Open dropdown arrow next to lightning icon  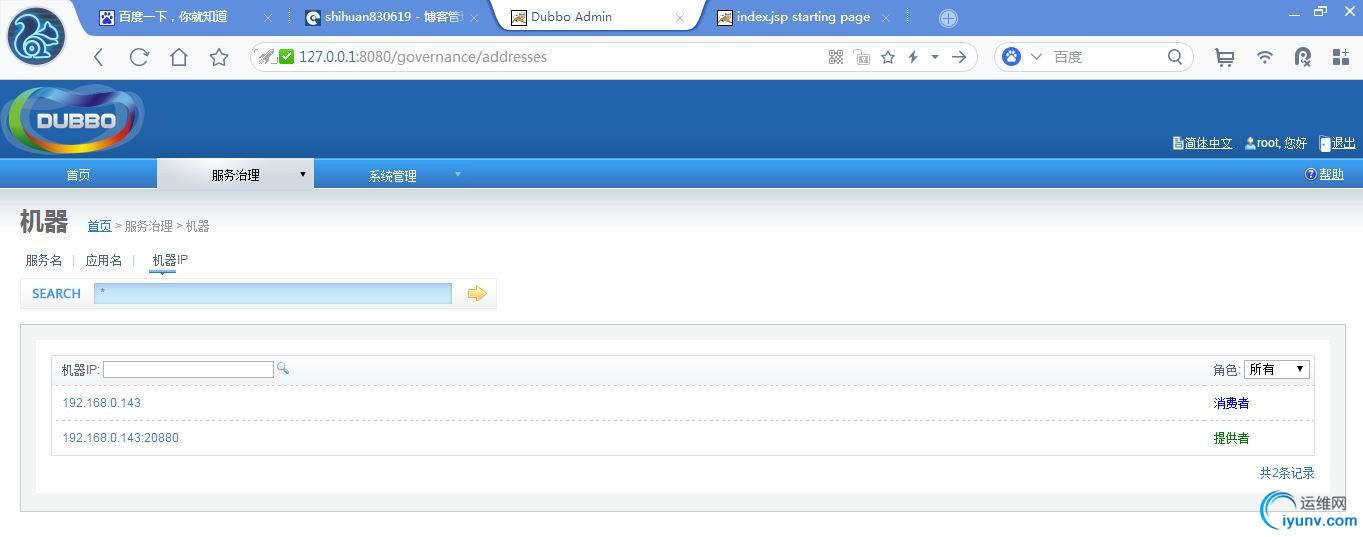[x=935, y=57]
